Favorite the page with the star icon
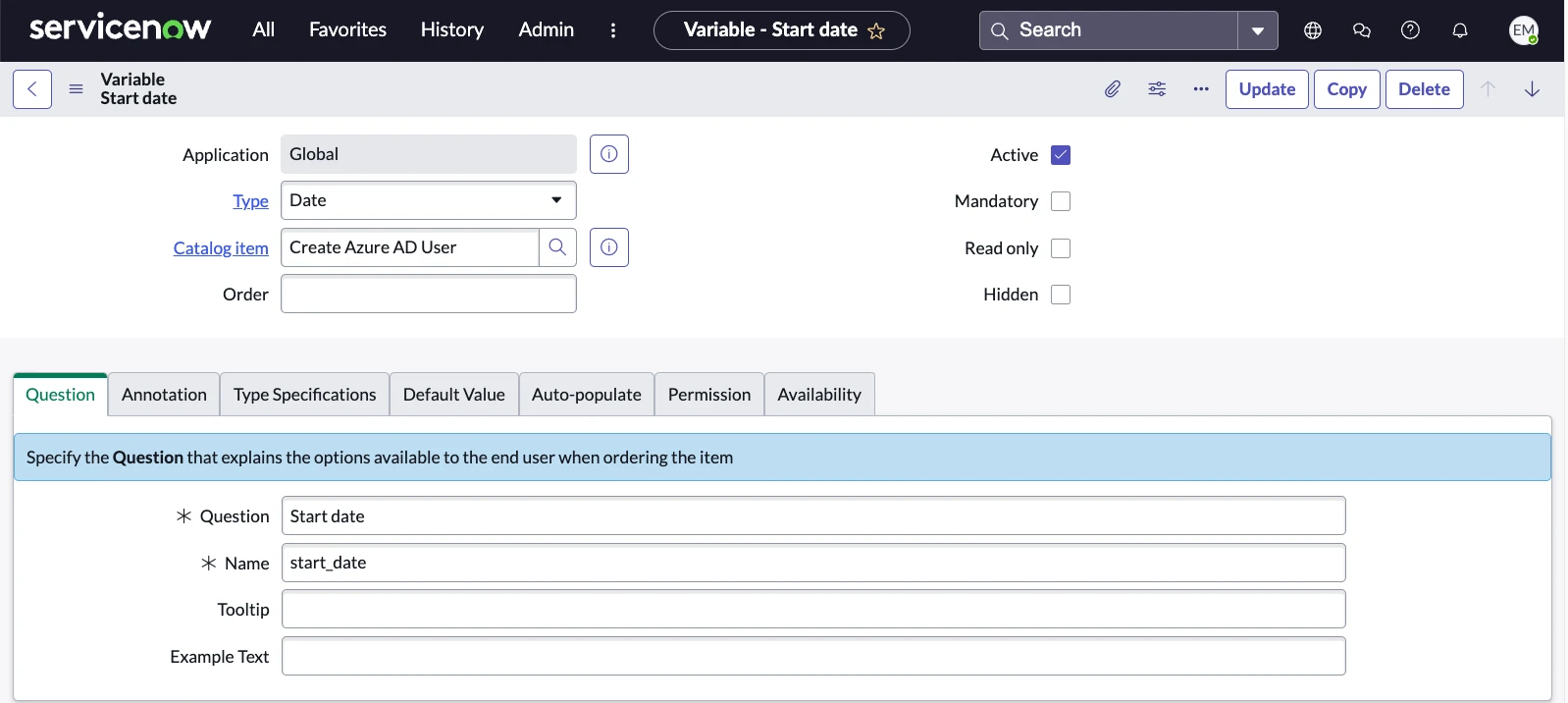The image size is (1568, 703). point(876,31)
